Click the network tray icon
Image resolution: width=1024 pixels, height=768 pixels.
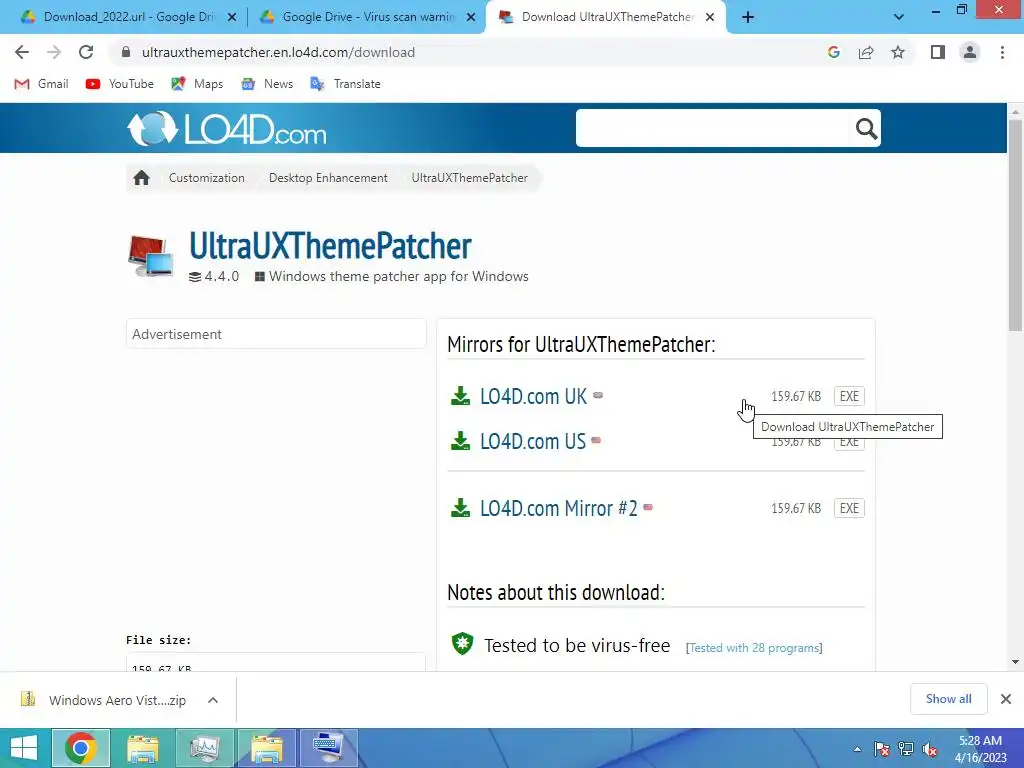point(906,749)
